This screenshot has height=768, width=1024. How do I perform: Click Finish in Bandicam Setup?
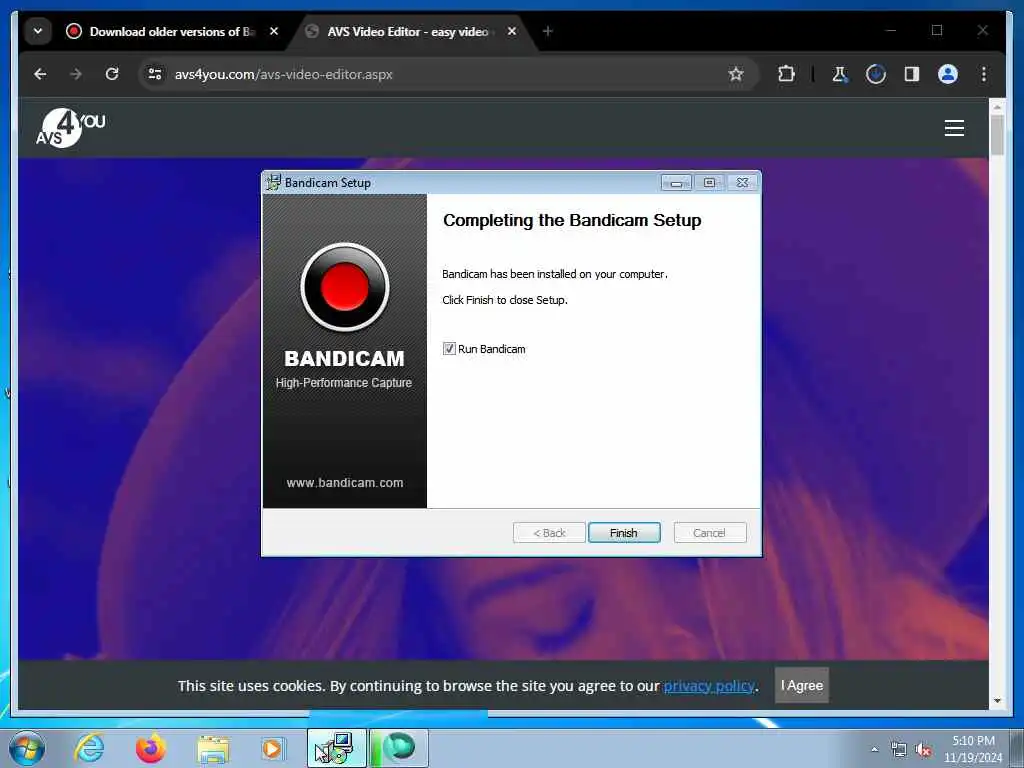point(624,533)
